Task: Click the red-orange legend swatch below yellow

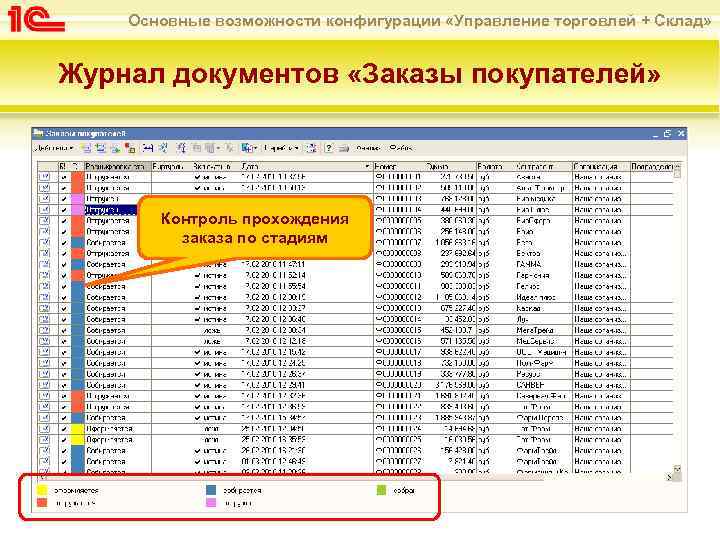Action: (42, 503)
